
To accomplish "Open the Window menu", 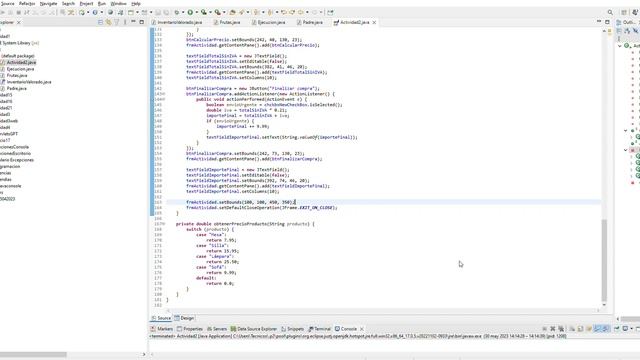I will click(x=119, y=4).
